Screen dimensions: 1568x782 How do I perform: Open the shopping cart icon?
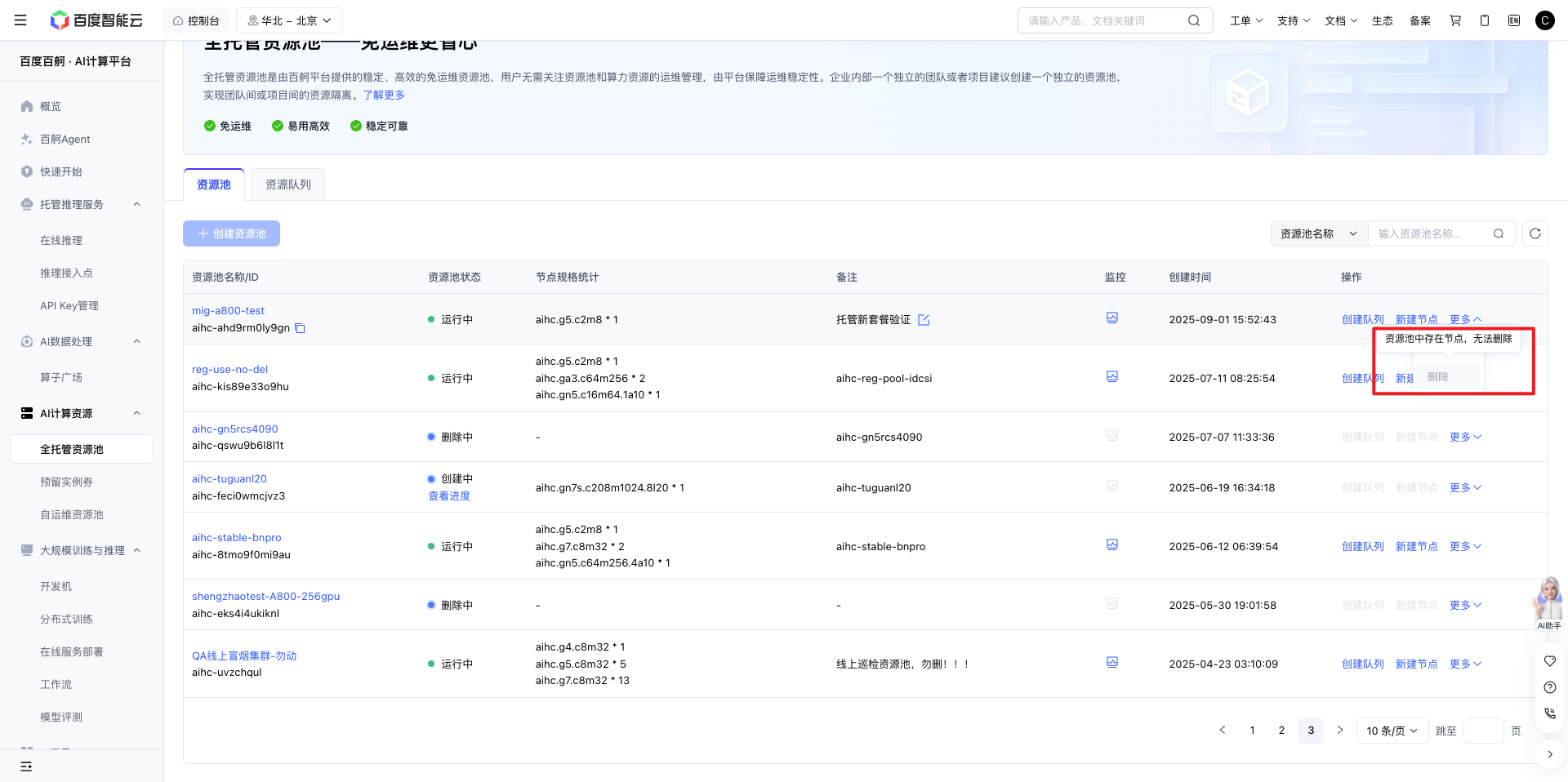1455,20
